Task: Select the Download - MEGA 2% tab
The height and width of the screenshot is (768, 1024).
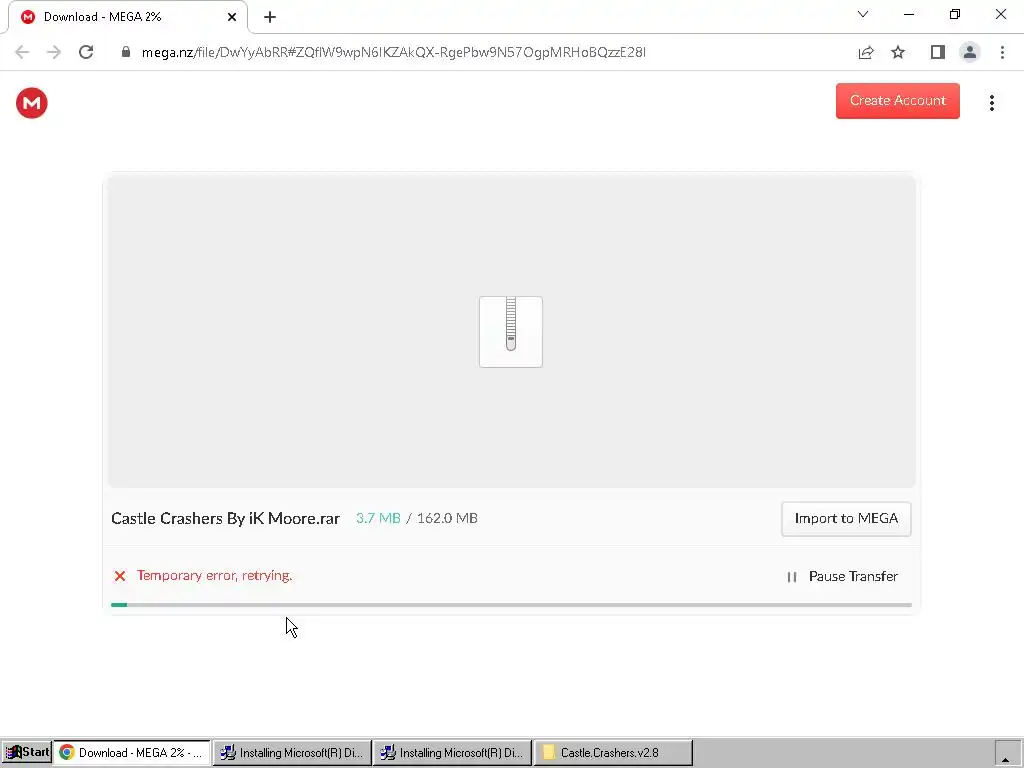Action: pos(127,17)
